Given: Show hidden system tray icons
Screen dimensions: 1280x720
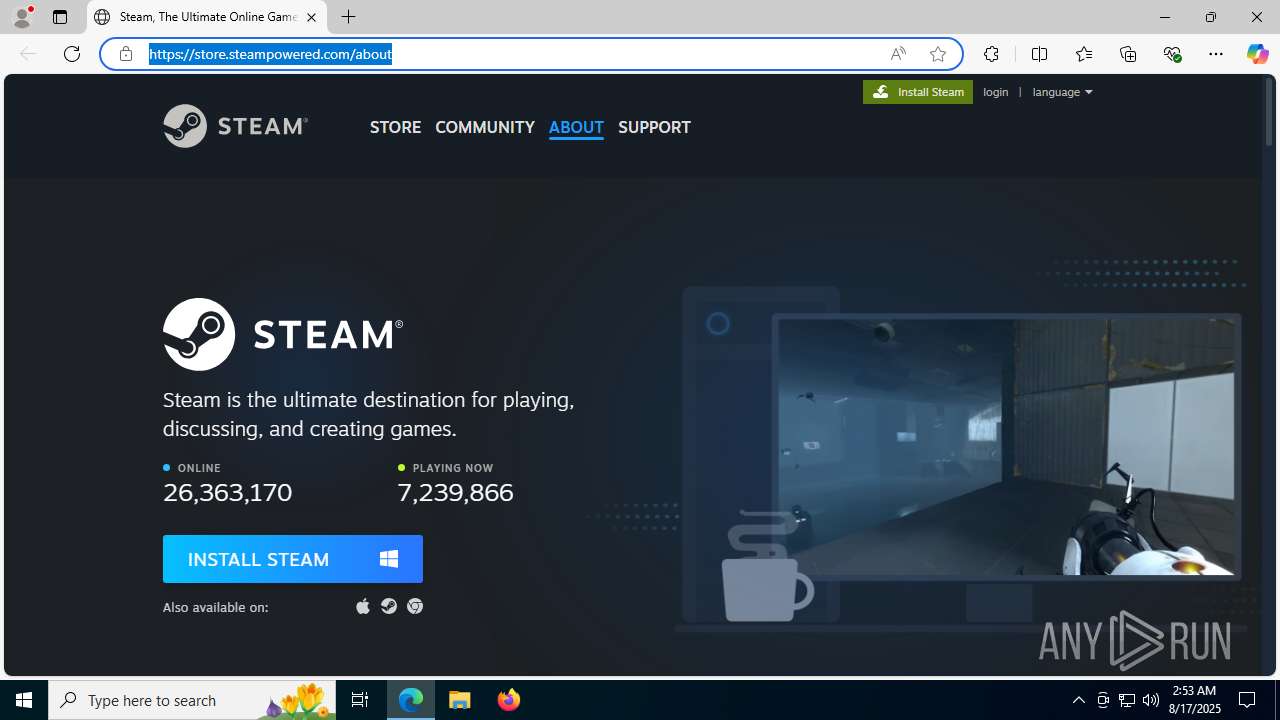Looking at the screenshot, I should click(x=1078, y=700).
